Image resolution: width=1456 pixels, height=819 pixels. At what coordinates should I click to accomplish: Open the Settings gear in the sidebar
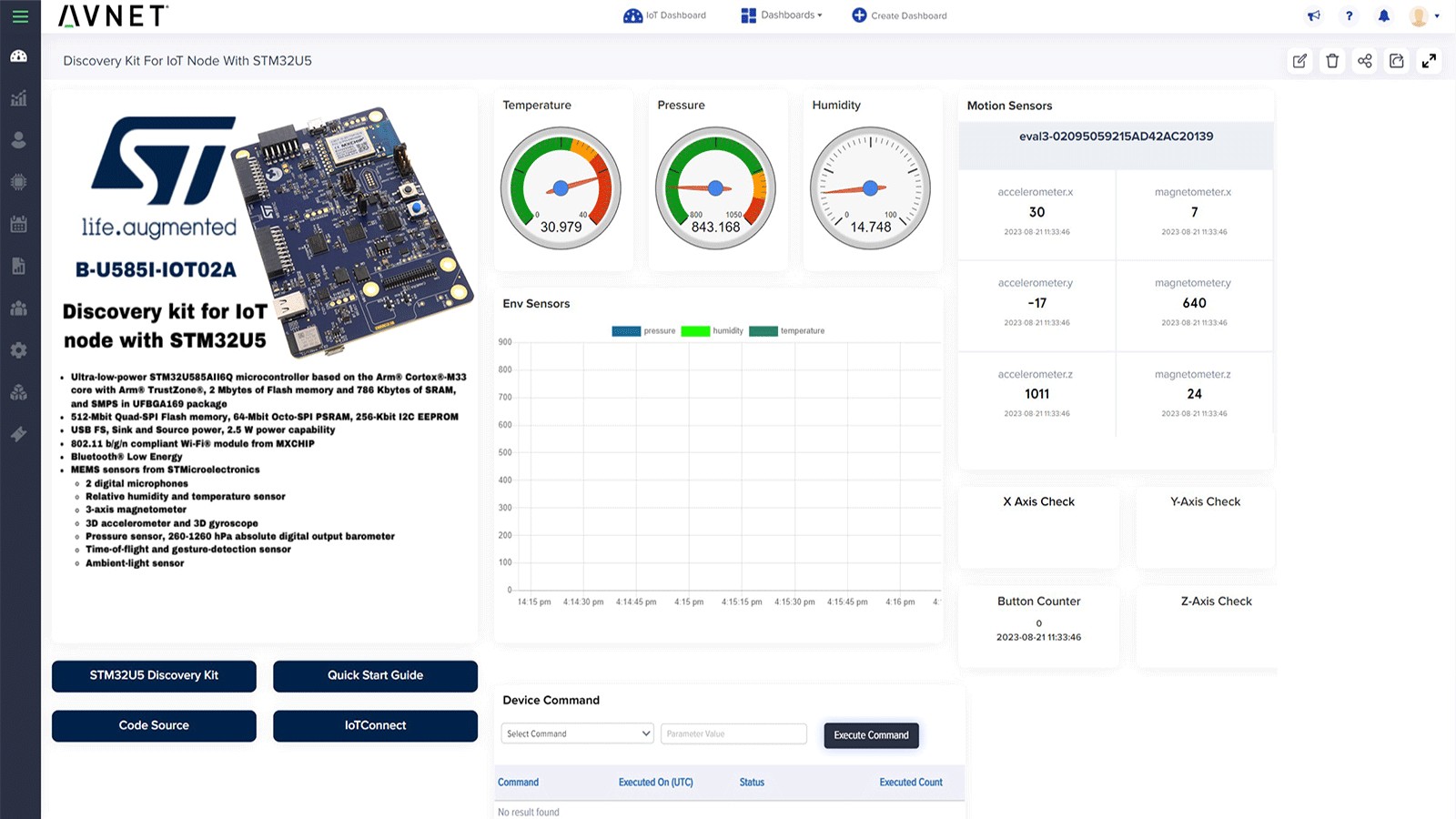pyautogui.click(x=19, y=349)
